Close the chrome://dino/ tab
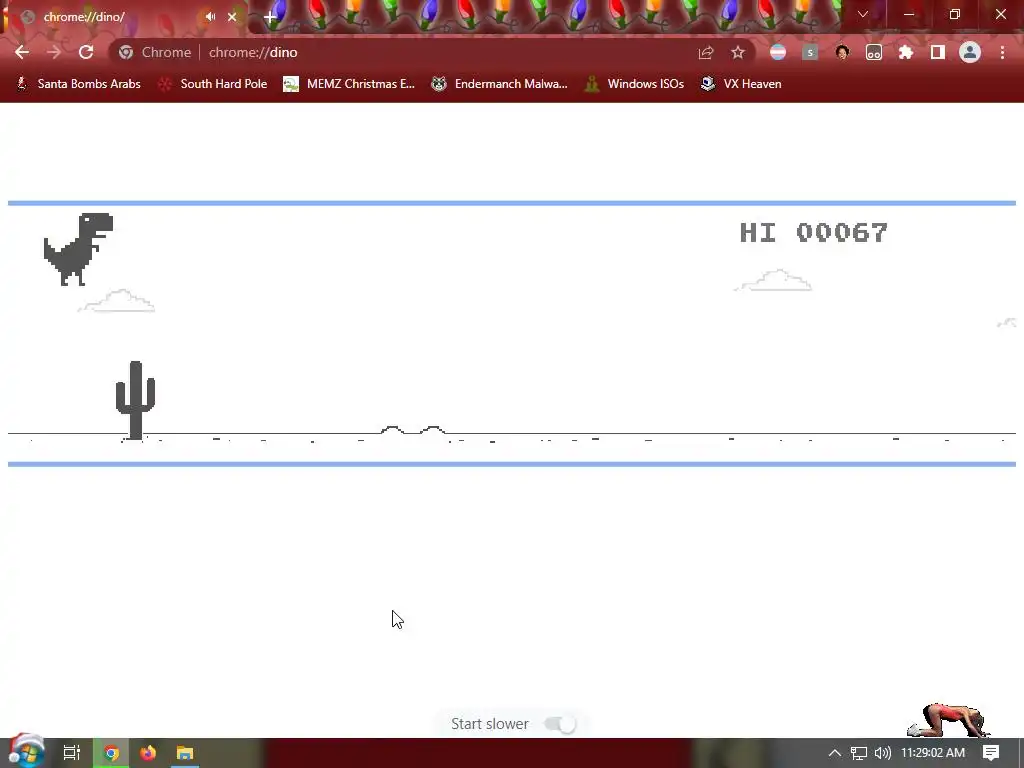 [232, 17]
